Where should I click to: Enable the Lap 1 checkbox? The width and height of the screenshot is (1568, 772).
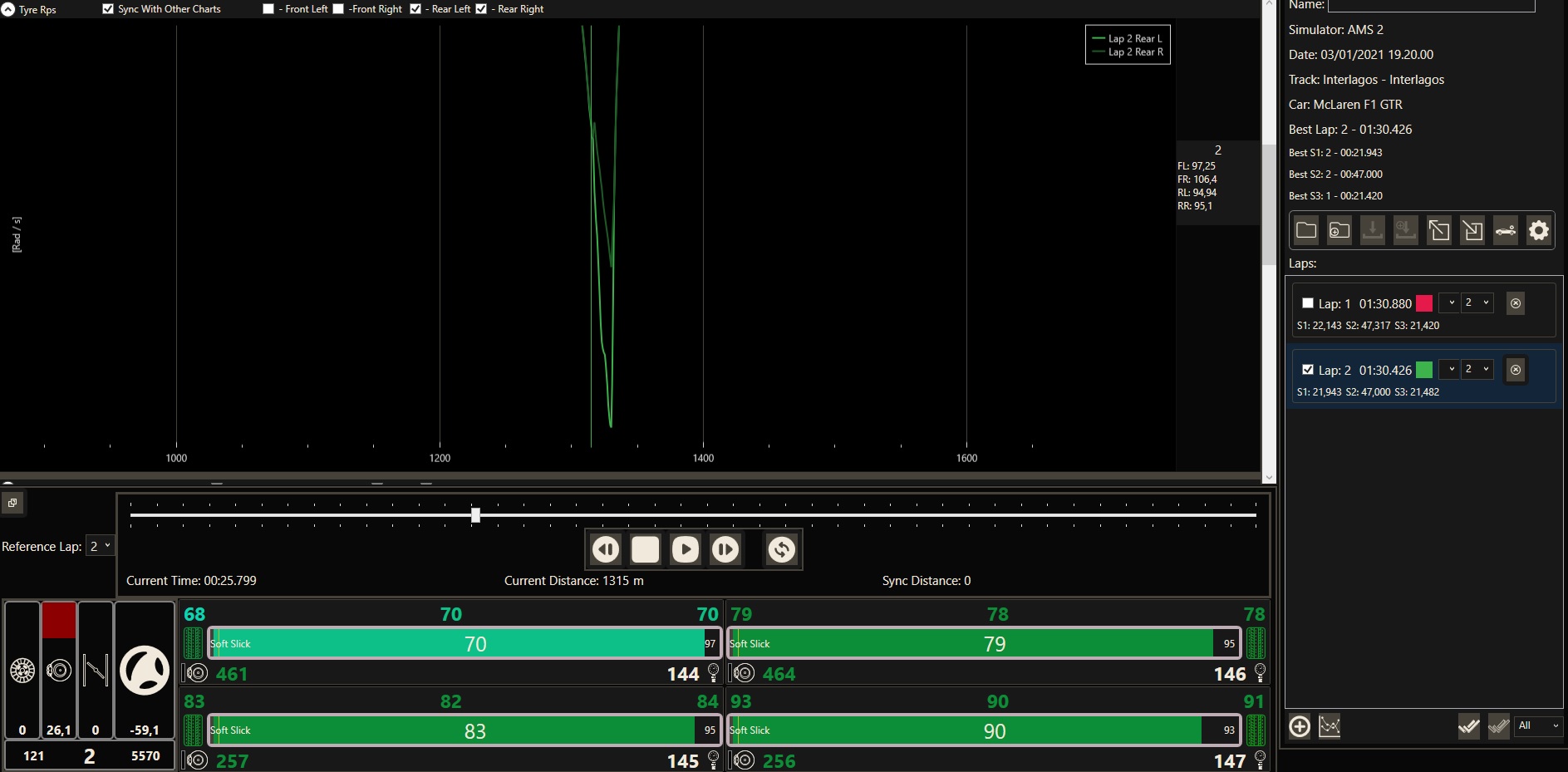pyautogui.click(x=1307, y=303)
